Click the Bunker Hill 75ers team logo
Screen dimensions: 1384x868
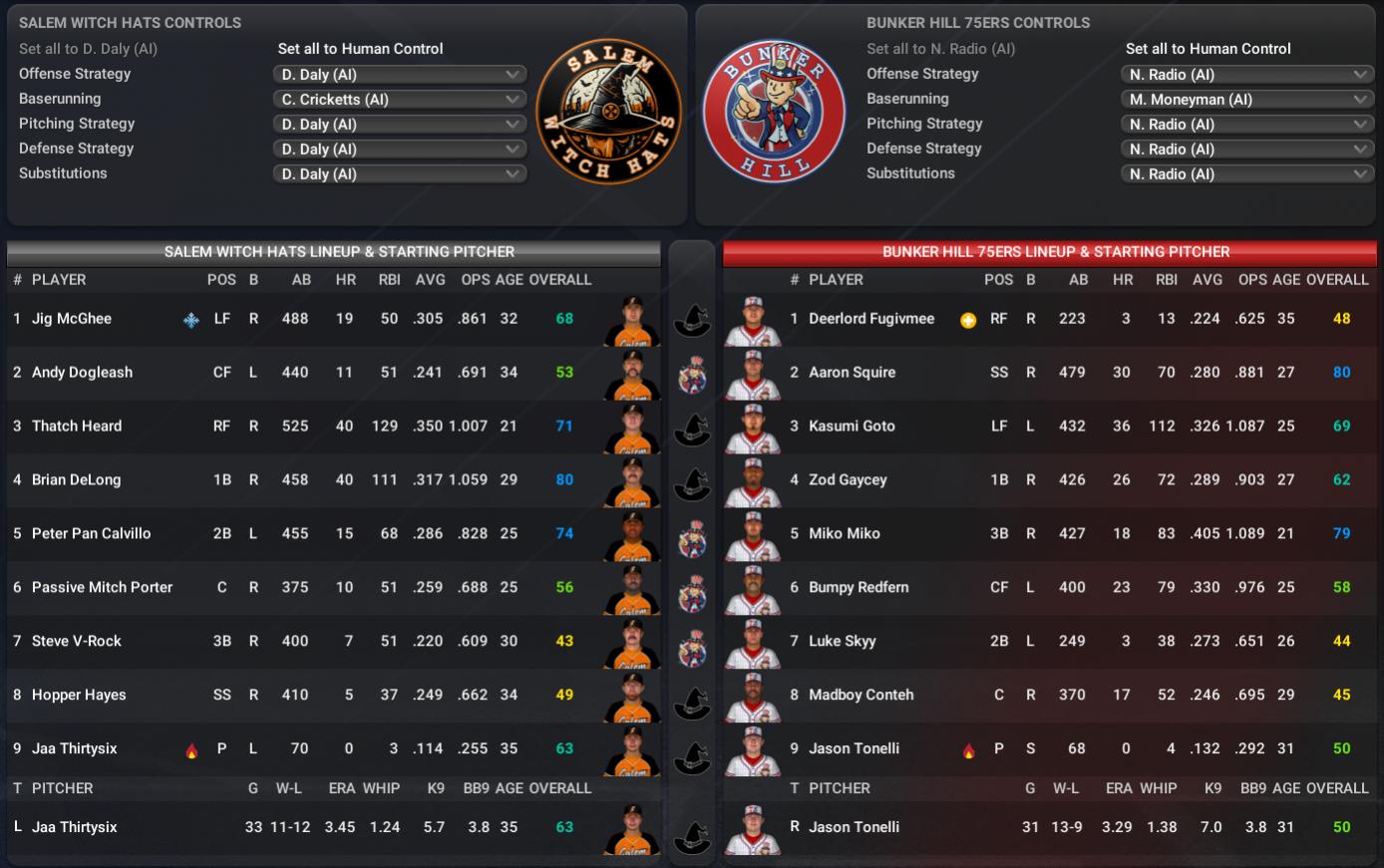coord(775,112)
